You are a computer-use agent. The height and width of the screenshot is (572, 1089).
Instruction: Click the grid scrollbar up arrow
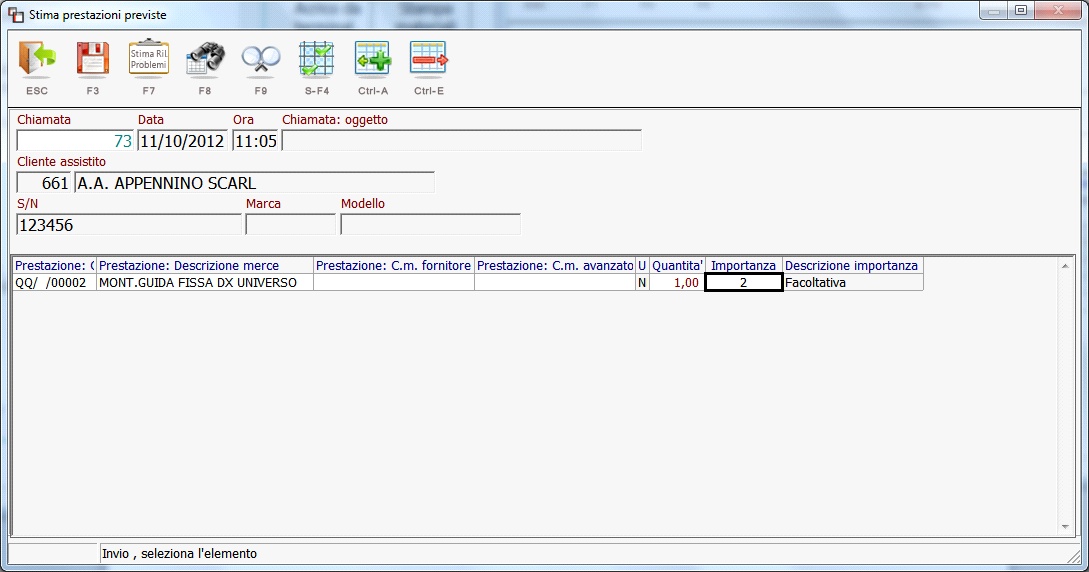pos(1065,266)
